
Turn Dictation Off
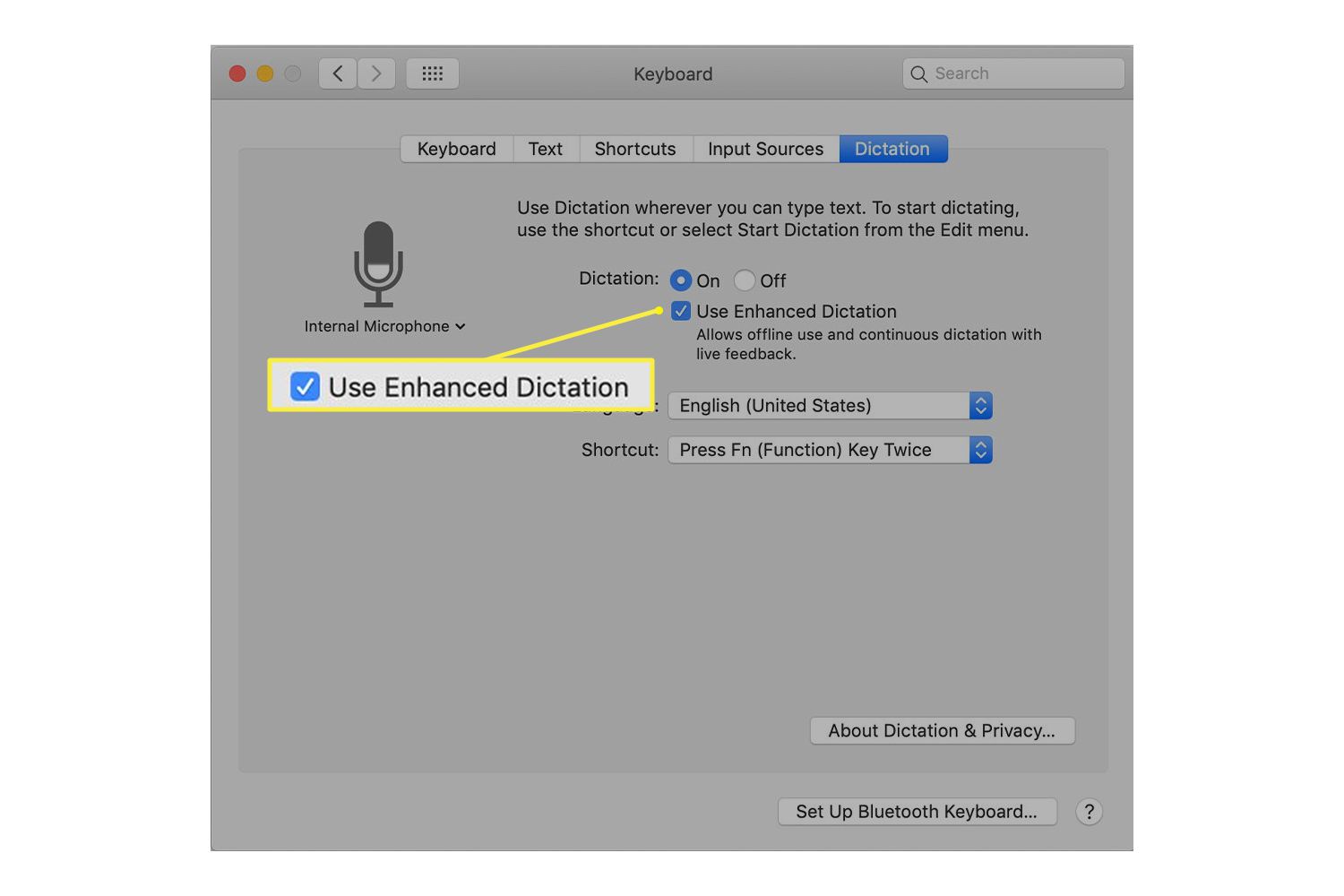(x=745, y=280)
